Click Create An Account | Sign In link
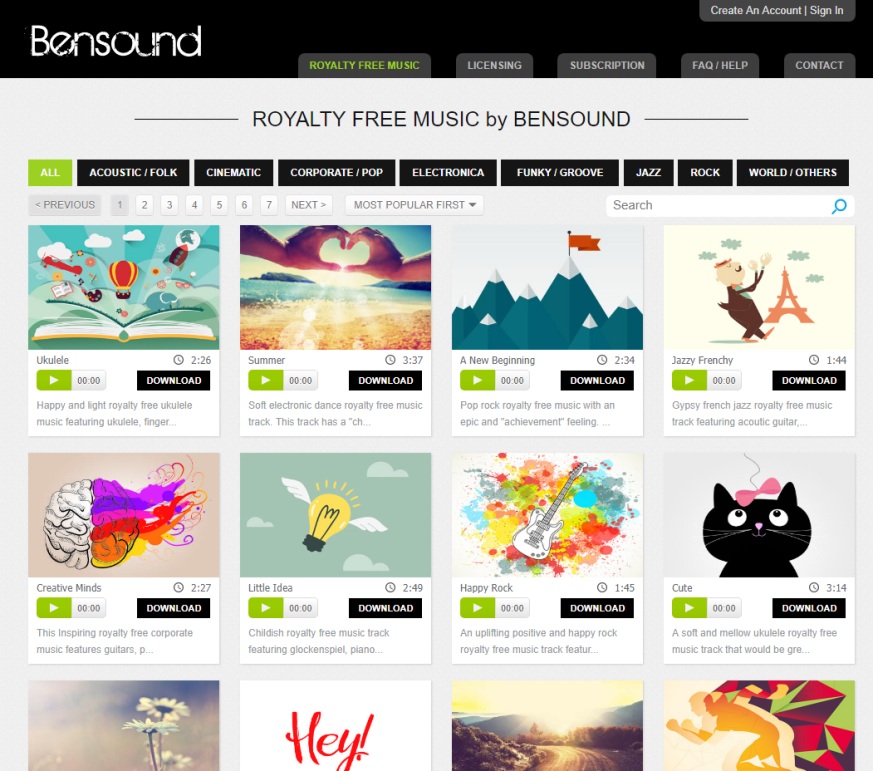Image resolution: width=873 pixels, height=771 pixels. 777,11
